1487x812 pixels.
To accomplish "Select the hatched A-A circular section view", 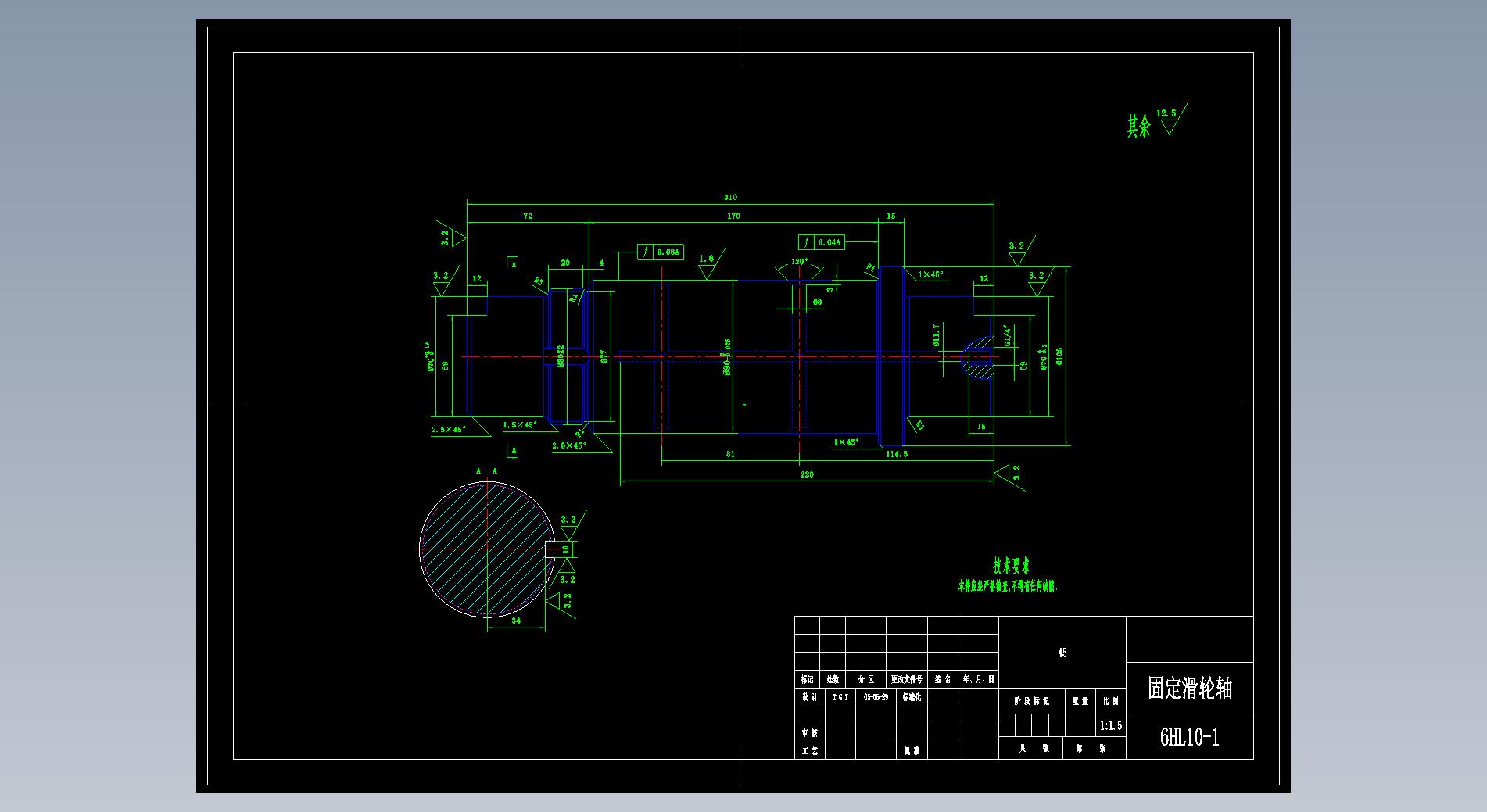I will tap(486, 549).
